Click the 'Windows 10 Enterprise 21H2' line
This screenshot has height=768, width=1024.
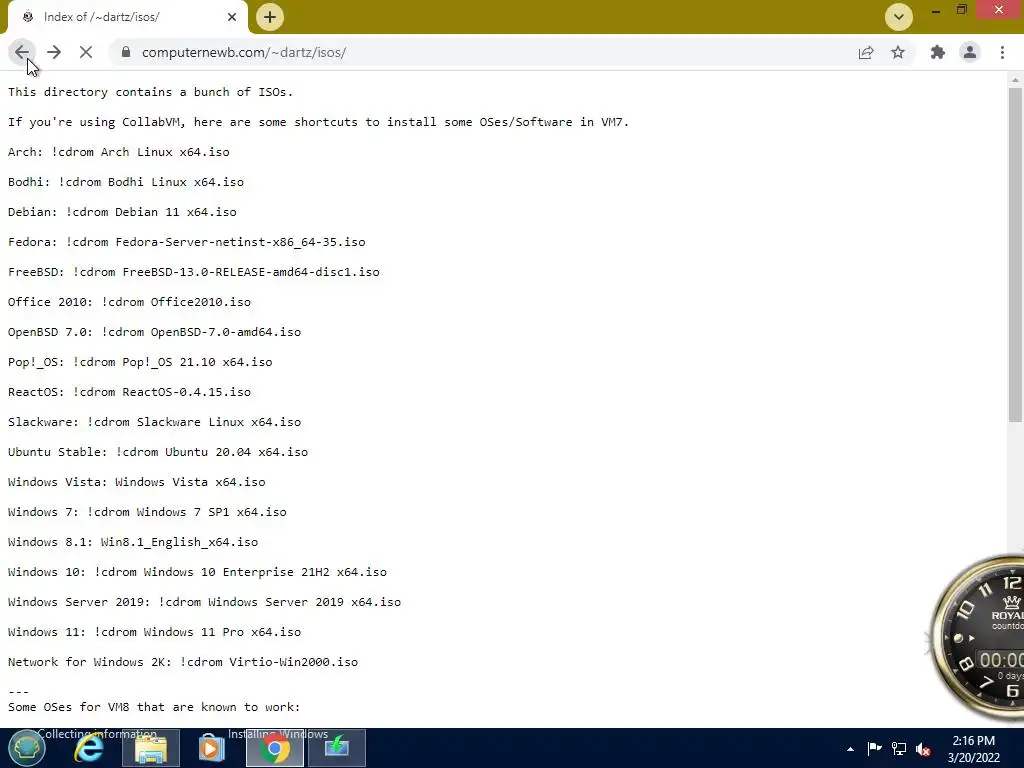pyautogui.click(x=197, y=573)
